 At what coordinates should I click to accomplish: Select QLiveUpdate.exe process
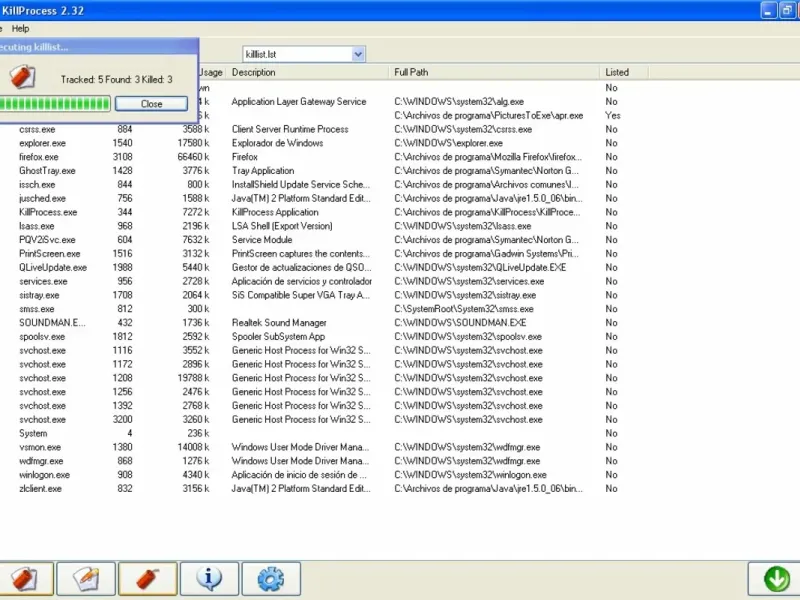pyautogui.click(x=53, y=267)
